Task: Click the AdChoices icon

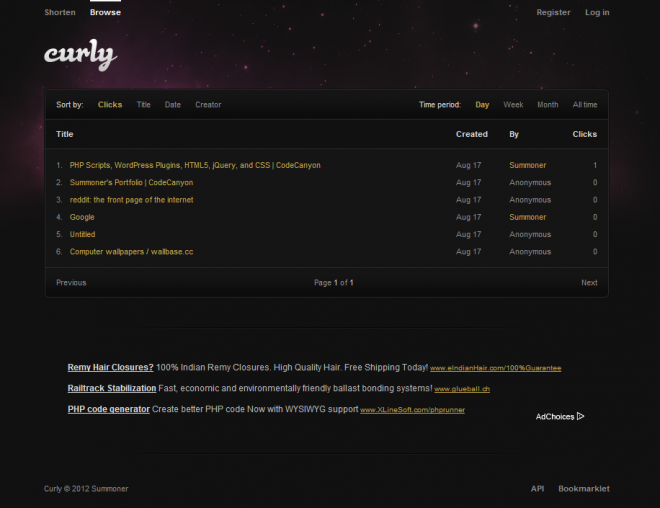Action: pos(580,416)
